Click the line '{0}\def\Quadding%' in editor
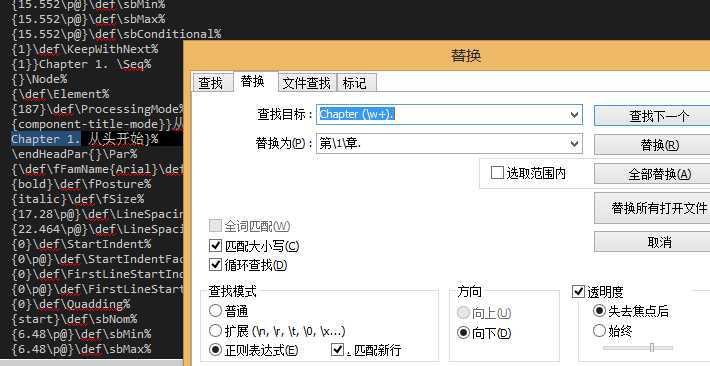Image resolution: width=710 pixels, height=366 pixels. [71, 304]
